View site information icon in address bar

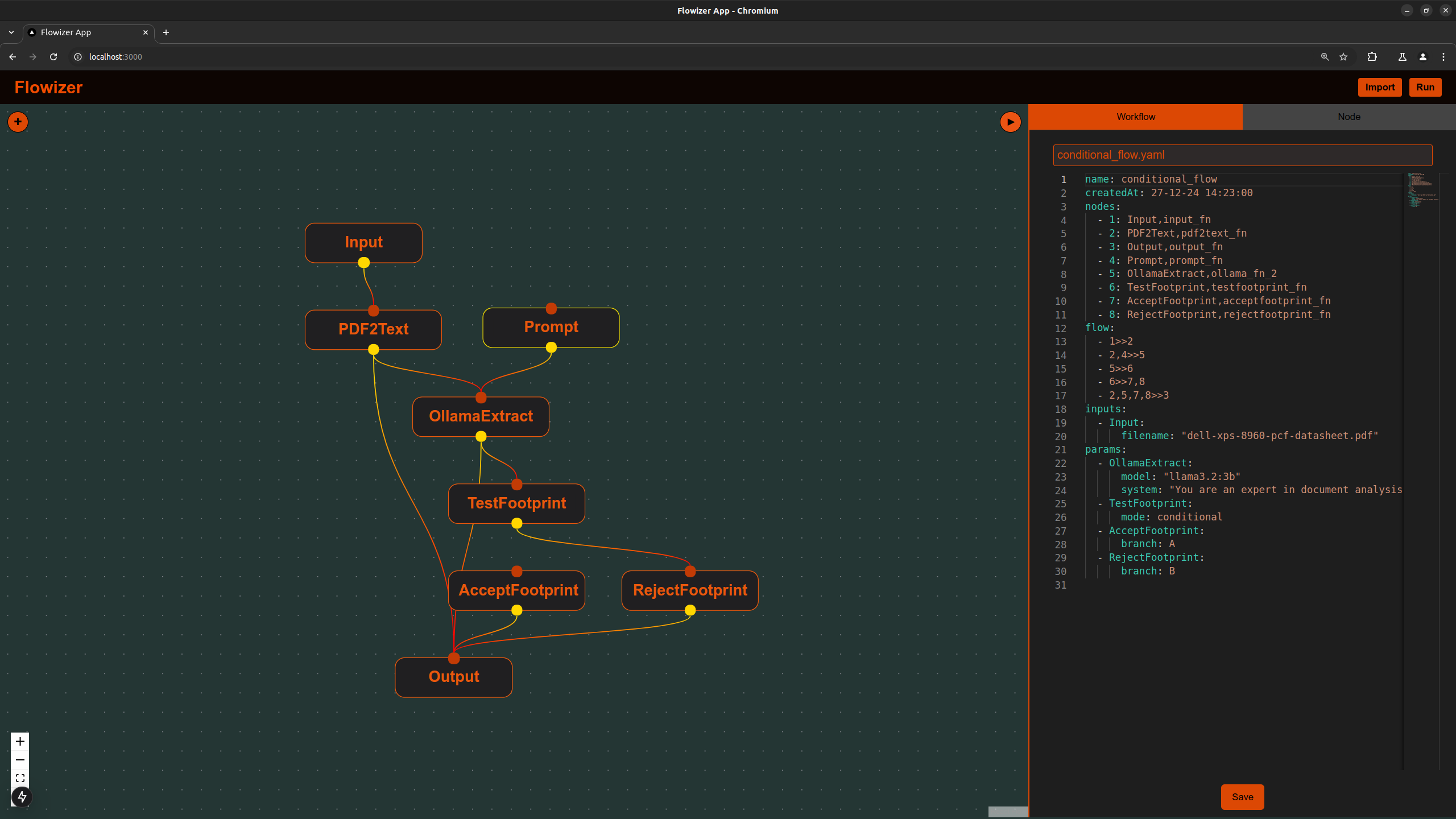click(x=78, y=57)
